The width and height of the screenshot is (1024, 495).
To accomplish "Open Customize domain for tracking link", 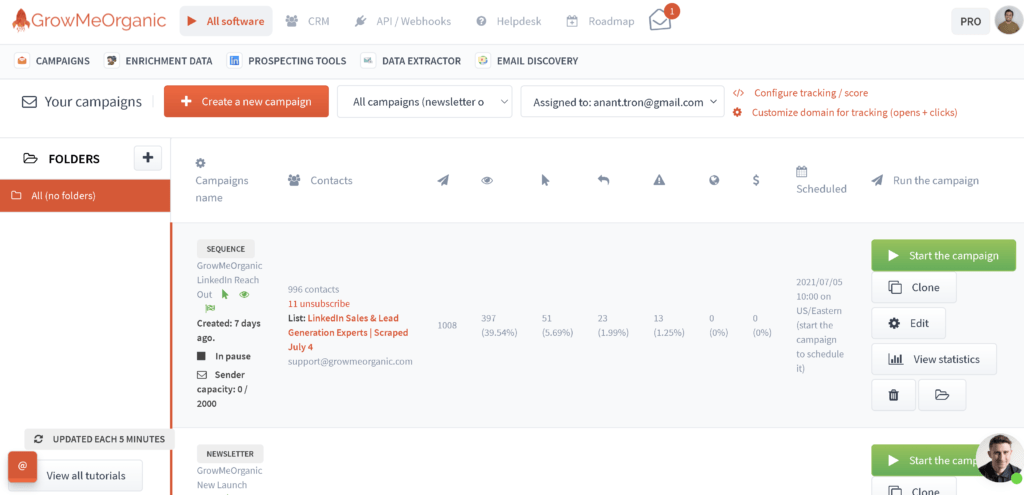I will point(846,112).
